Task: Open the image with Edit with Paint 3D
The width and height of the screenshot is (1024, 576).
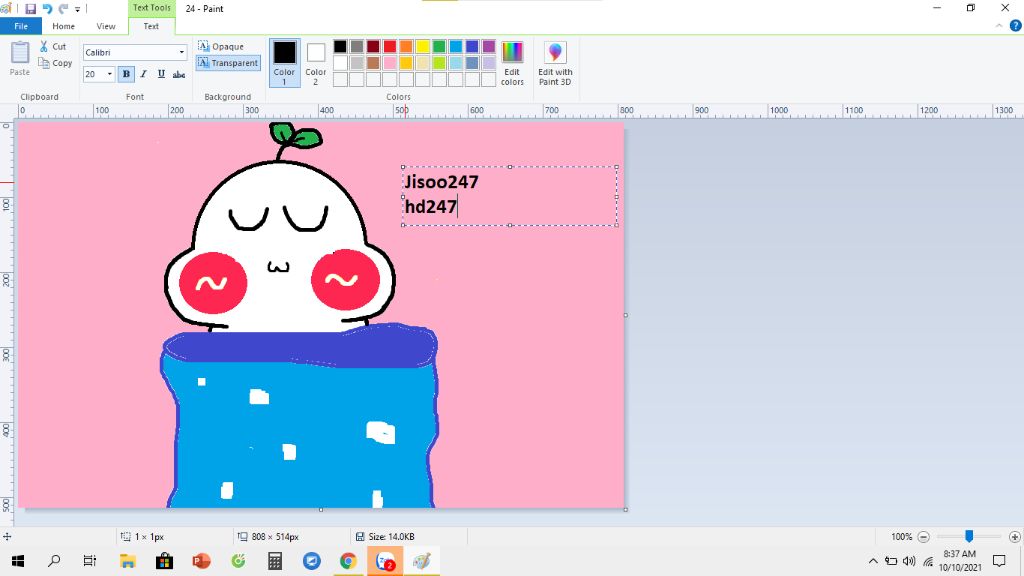Action: pos(555,63)
